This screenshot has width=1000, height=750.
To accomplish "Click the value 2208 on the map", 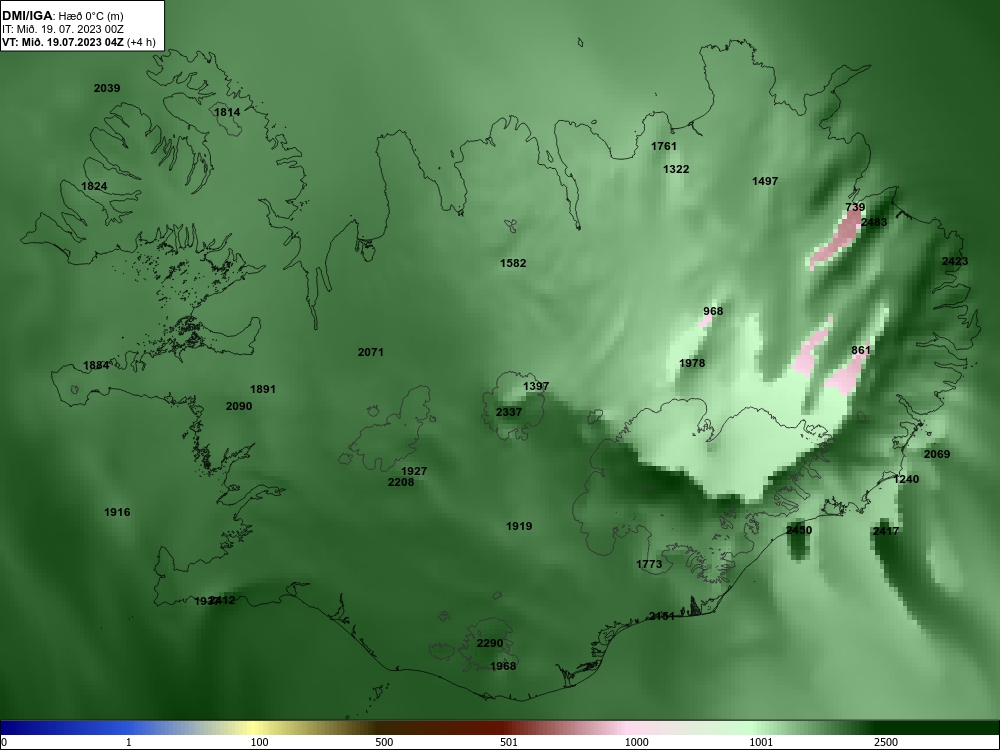I will point(401,482).
